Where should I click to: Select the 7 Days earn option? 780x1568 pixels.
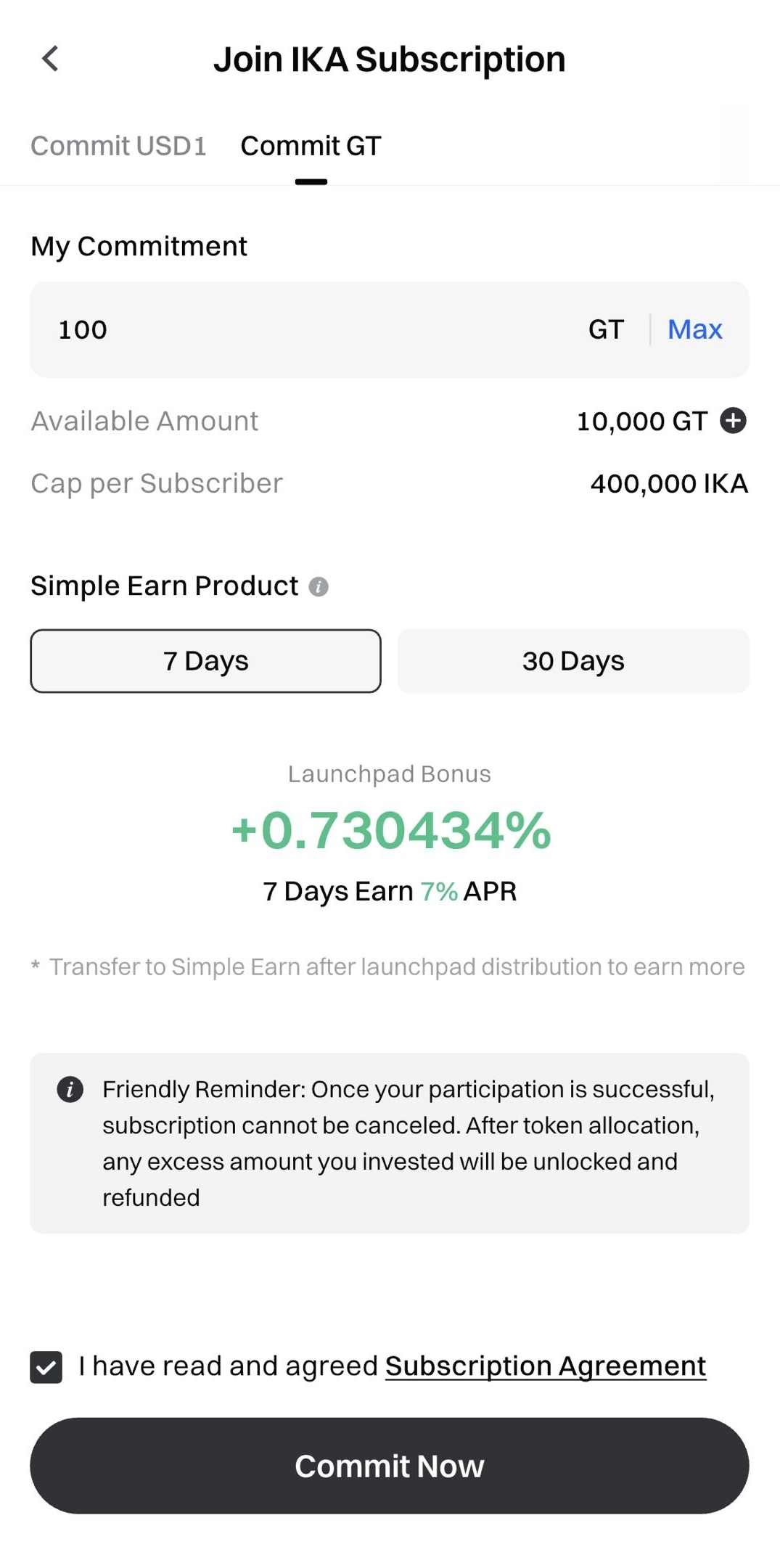(x=205, y=661)
